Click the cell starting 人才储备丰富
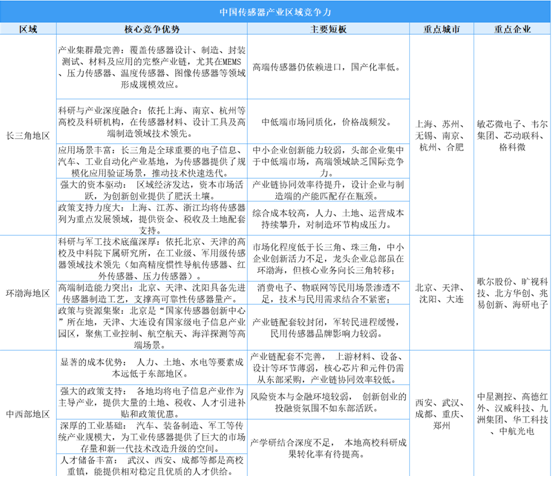 click(x=152, y=466)
